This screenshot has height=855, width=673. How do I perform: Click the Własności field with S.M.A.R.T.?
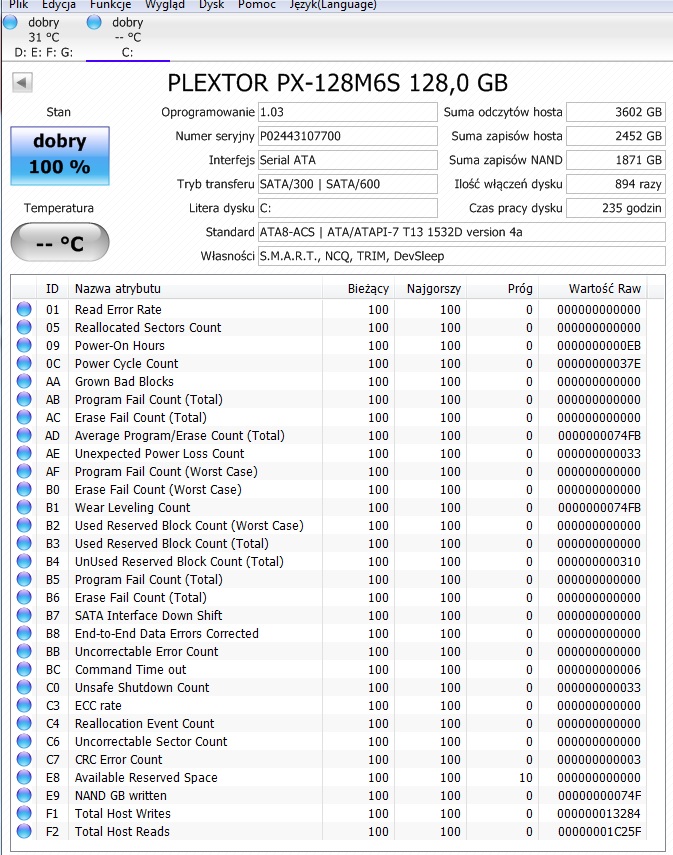point(461,256)
